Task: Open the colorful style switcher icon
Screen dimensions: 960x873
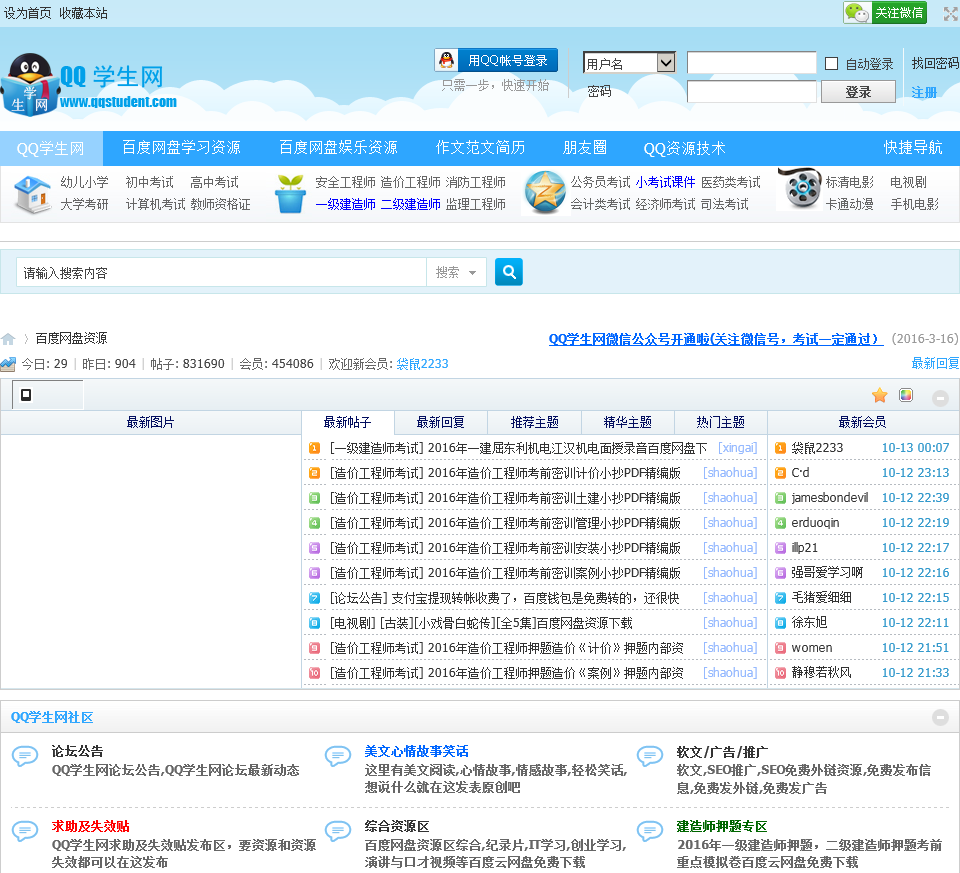Action: pos(906,395)
